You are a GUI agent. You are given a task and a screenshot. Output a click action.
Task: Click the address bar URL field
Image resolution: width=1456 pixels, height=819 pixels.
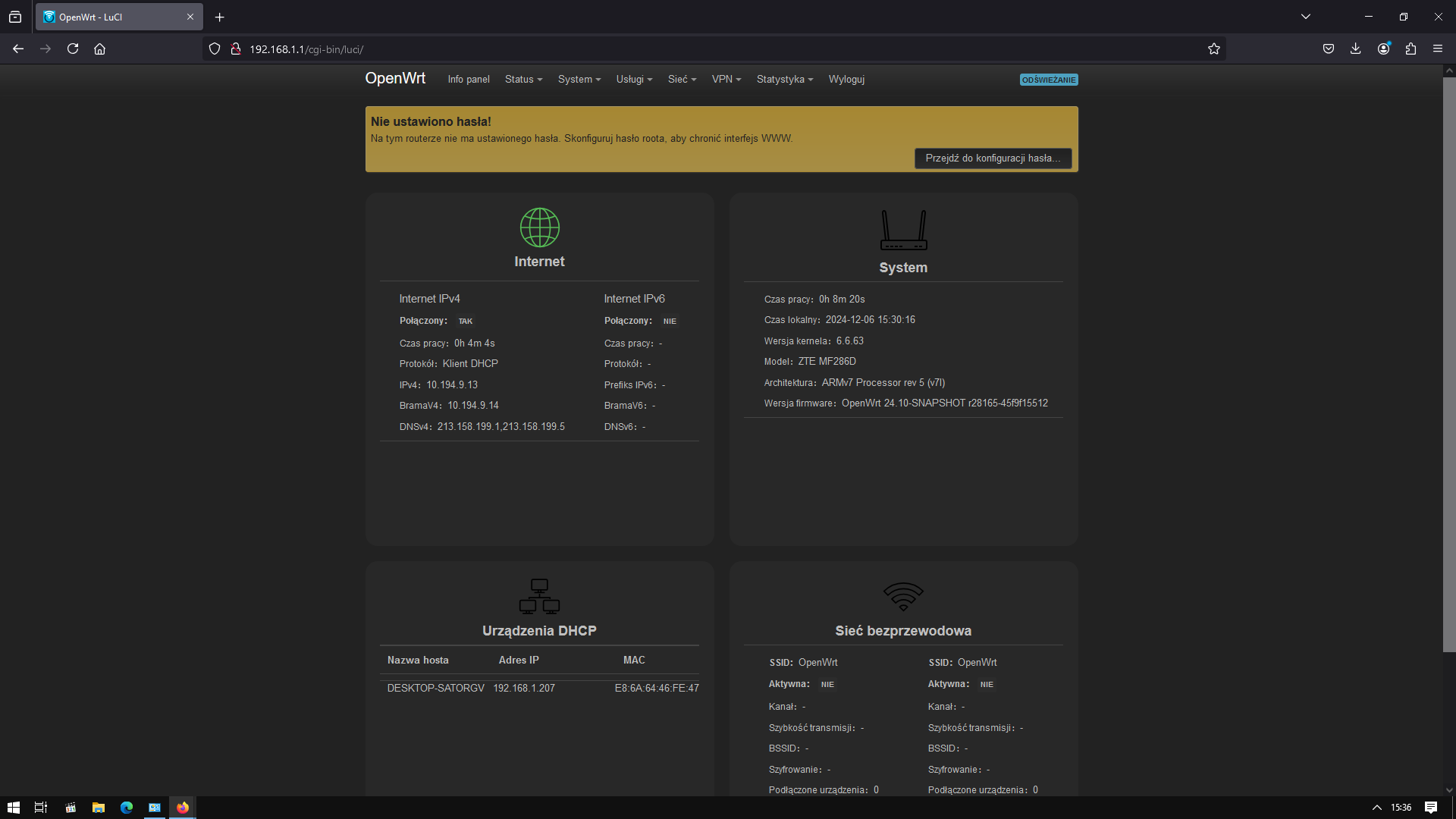pyautogui.click(x=713, y=49)
